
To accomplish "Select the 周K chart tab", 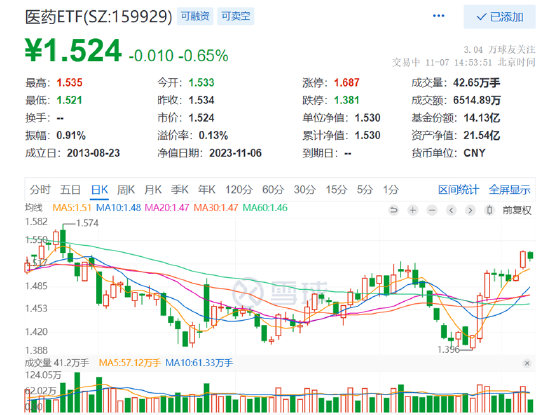I will pyautogui.click(x=126, y=189).
